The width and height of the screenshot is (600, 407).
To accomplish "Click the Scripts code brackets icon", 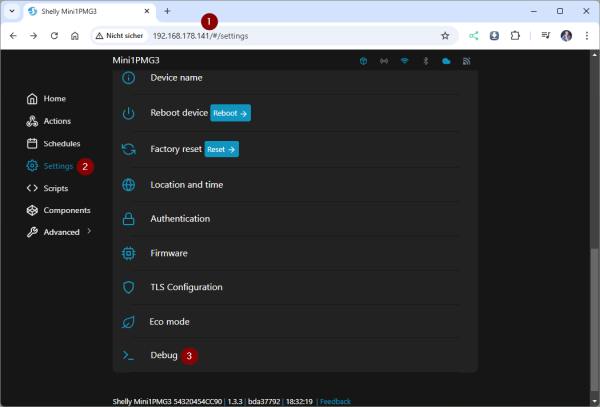I will tap(32, 188).
